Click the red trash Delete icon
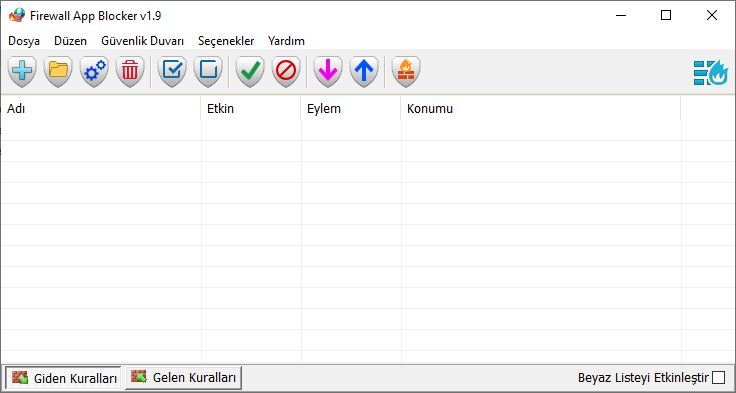736x393 pixels. coord(130,71)
